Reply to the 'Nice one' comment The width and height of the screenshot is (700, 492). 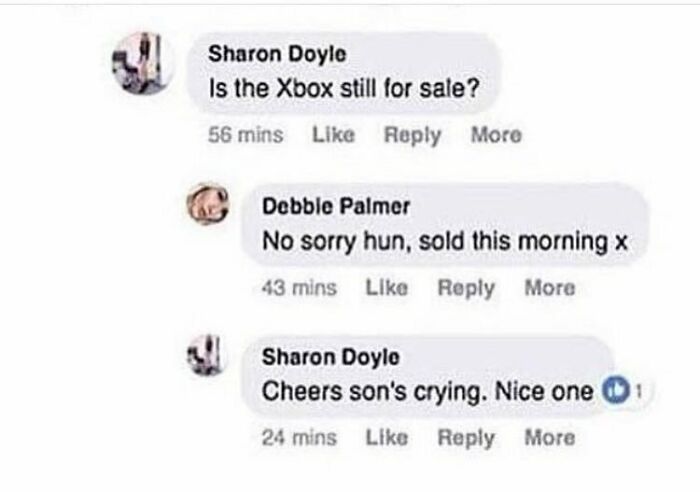466,438
